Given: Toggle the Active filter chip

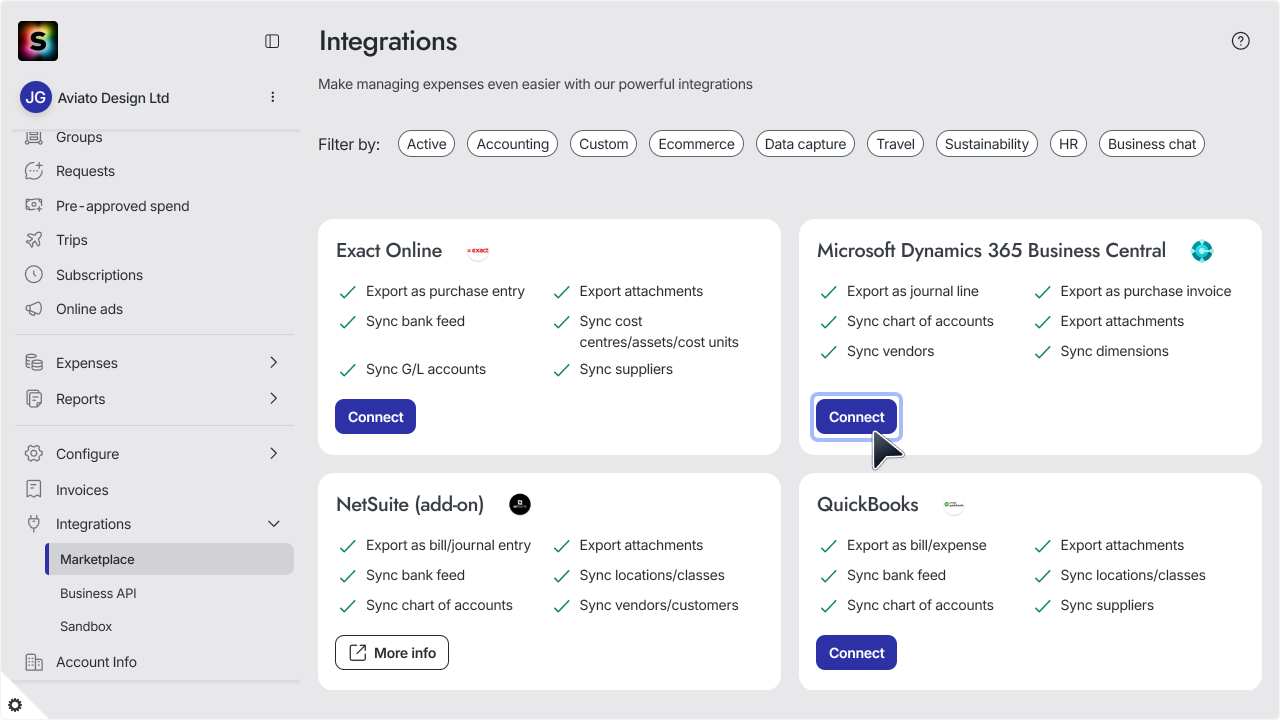Looking at the screenshot, I should click(426, 144).
